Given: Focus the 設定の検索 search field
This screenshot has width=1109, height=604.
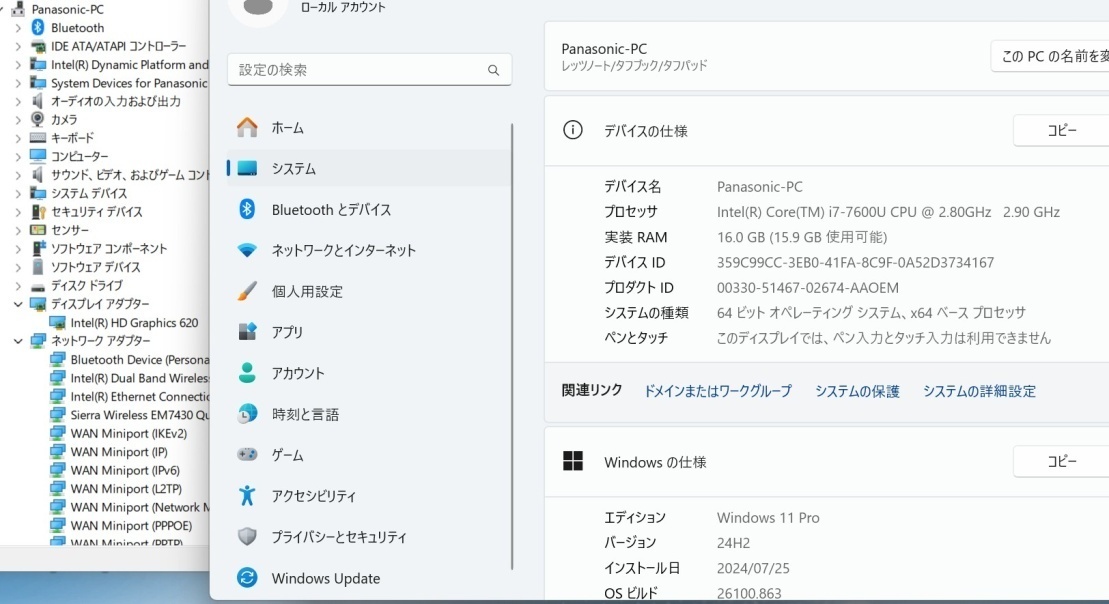Looking at the screenshot, I should pyautogui.click(x=369, y=70).
